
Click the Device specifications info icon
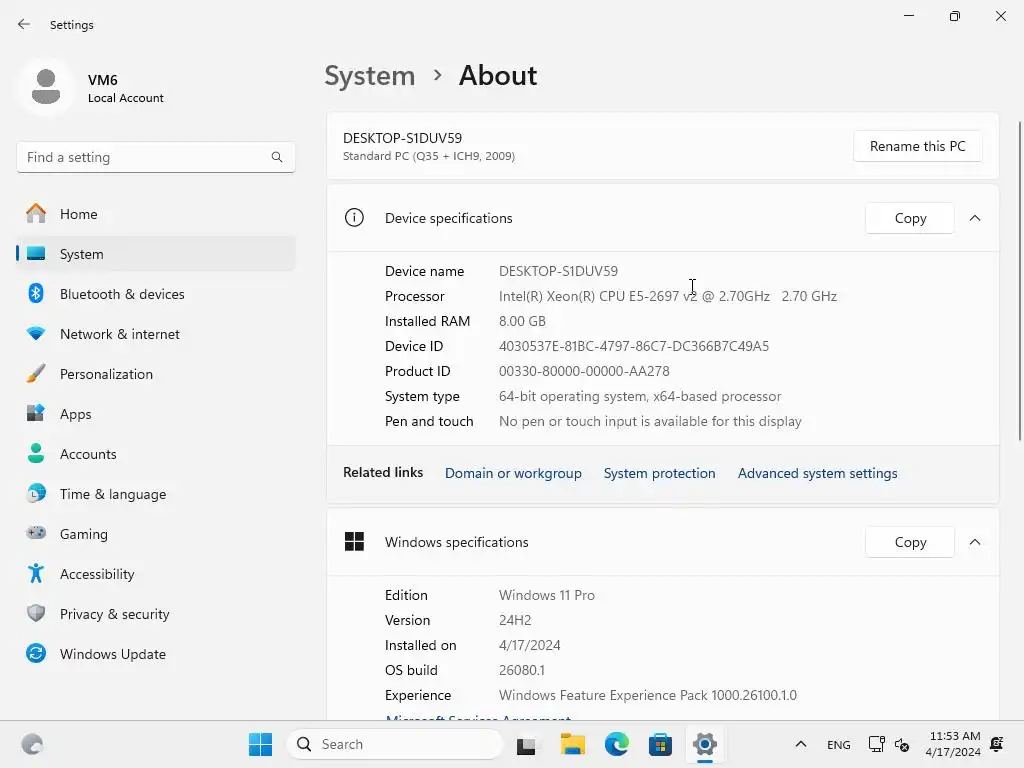point(354,217)
